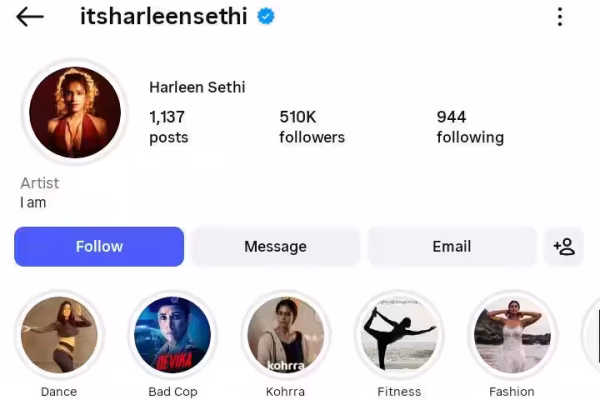Open the Fashion story highlight
Screen dimensions: 600x400
click(x=512, y=335)
